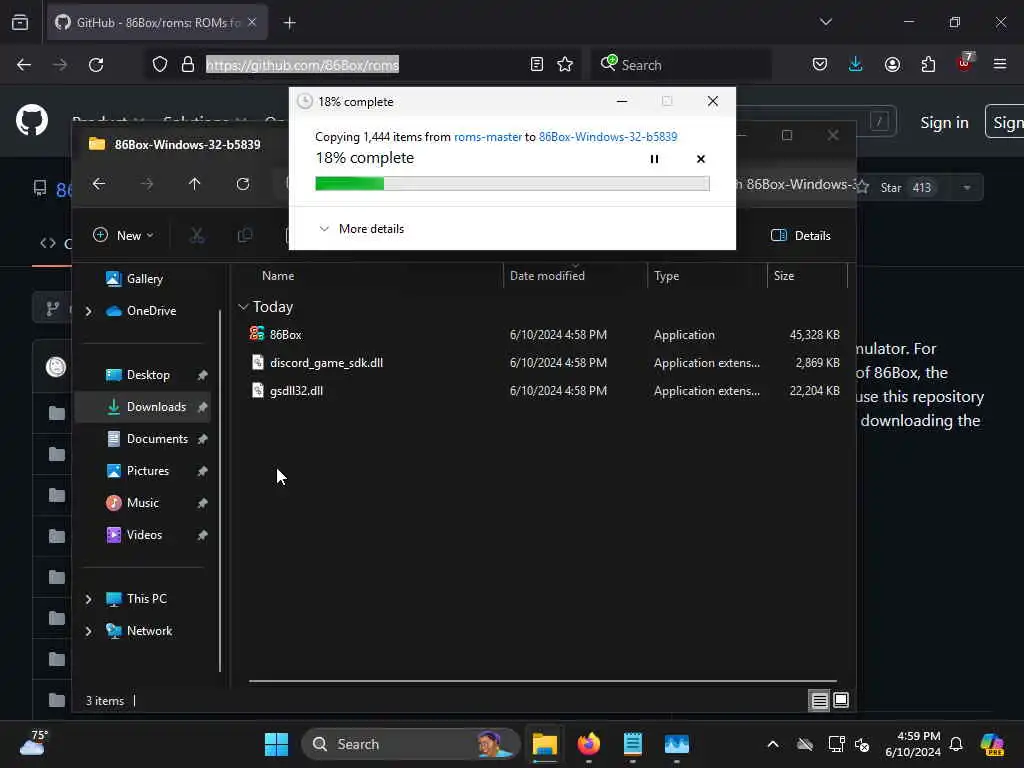This screenshot has width=1024, height=768.
Task: Click the Cut scissors icon
Action: pyautogui.click(x=197, y=235)
